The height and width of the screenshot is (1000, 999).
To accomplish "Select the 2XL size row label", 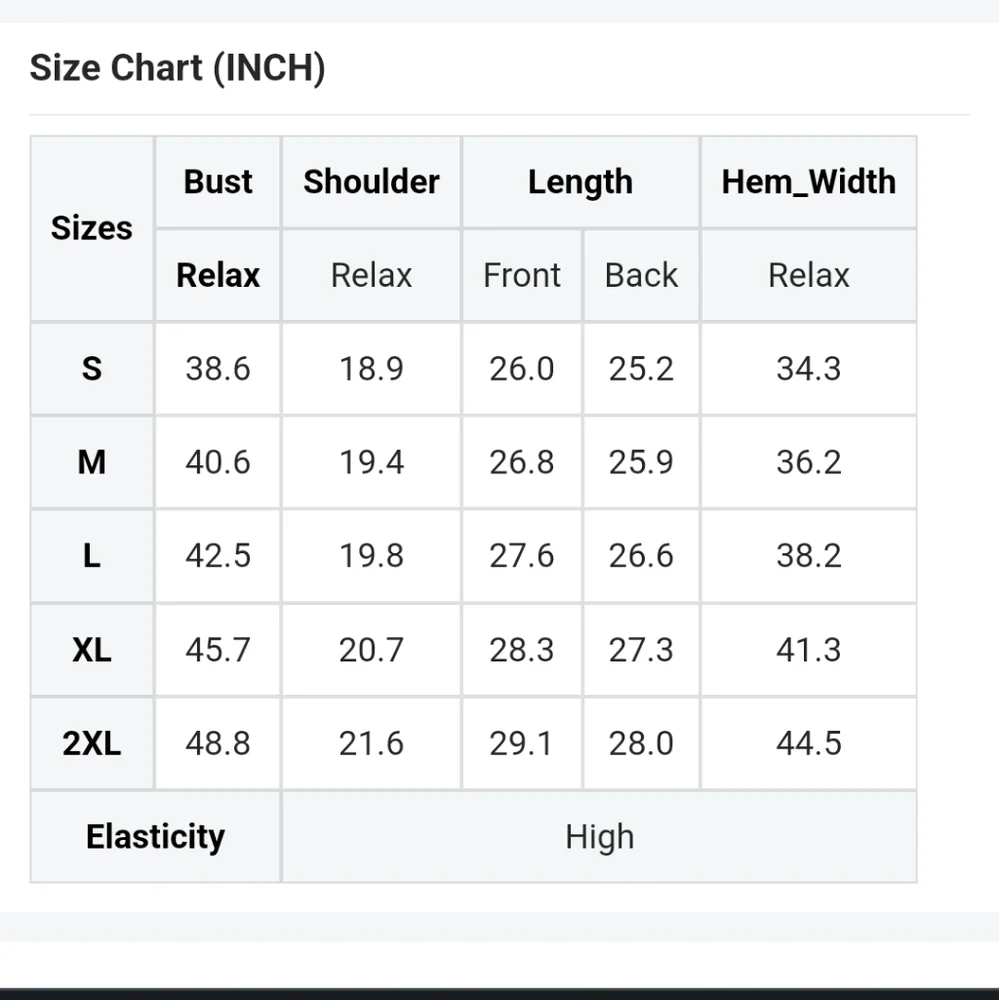I will [x=91, y=744].
